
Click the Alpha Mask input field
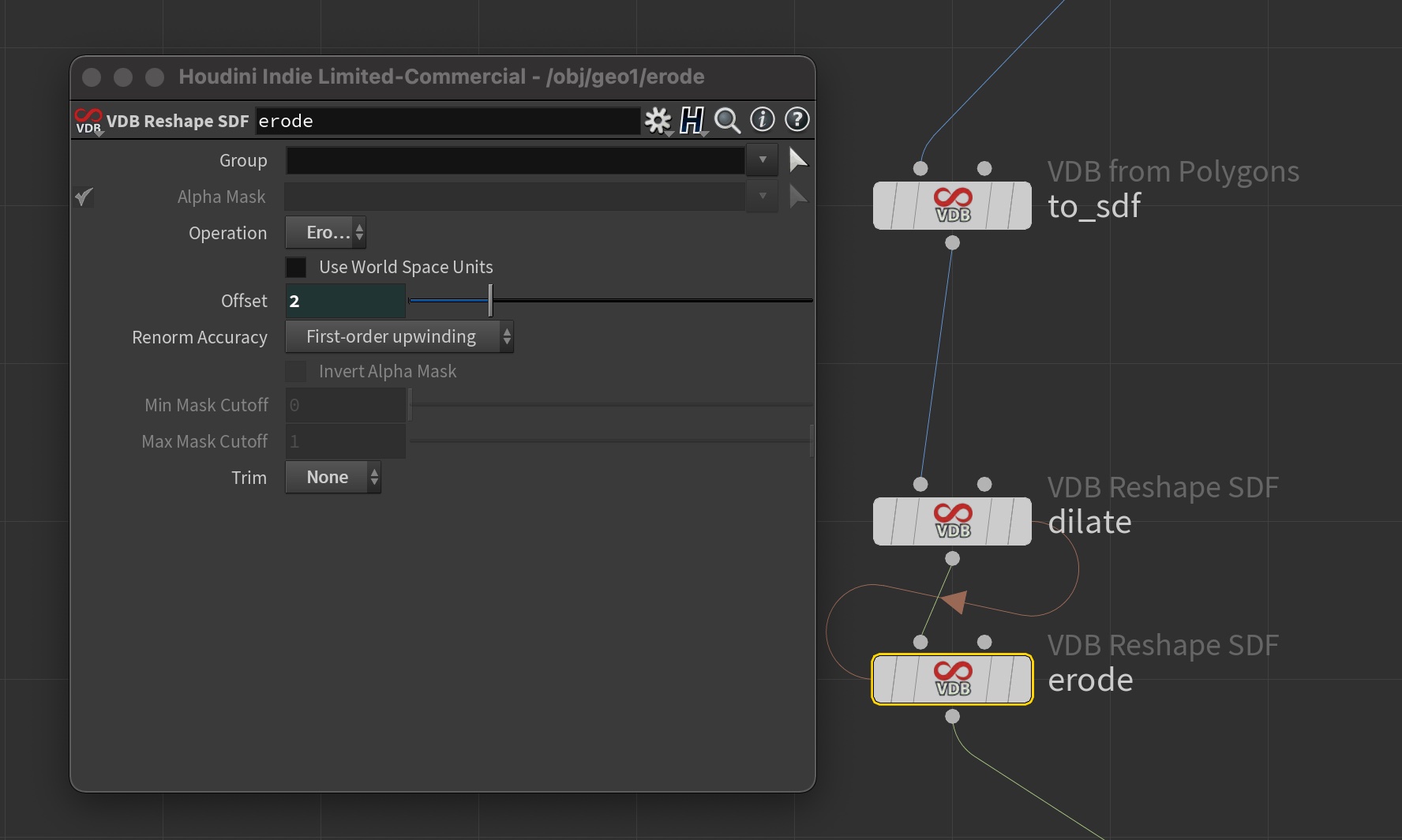(x=515, y=197)
